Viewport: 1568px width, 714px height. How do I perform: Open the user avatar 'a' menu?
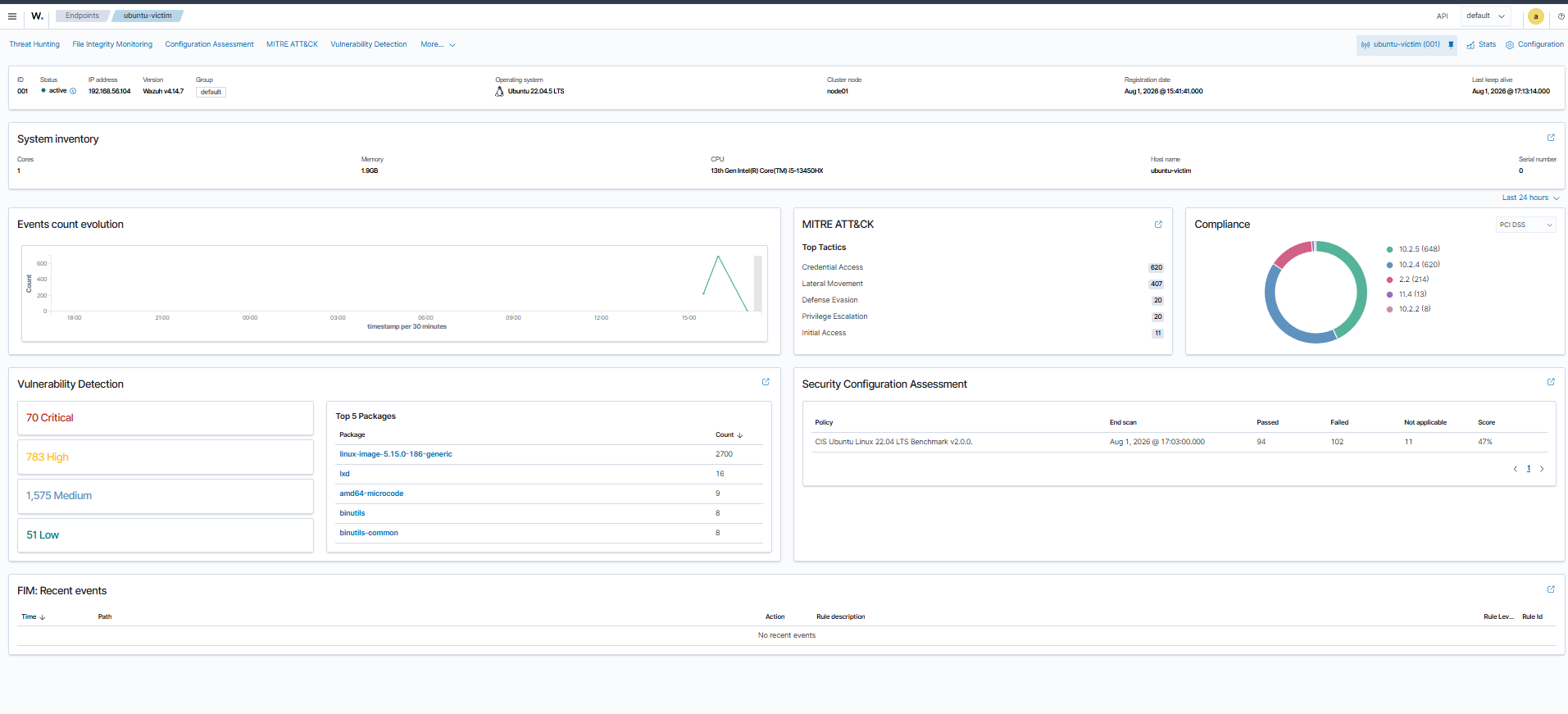1535,16
